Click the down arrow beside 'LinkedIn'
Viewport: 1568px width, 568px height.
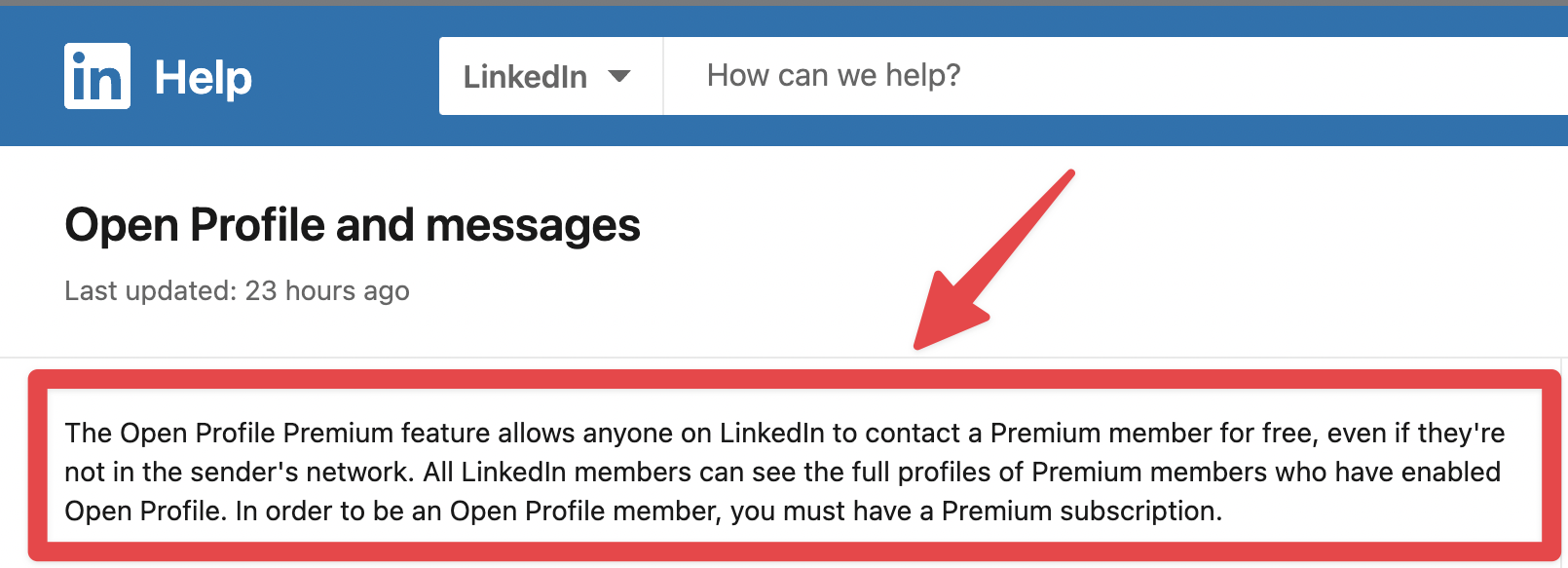coord(623,76)
